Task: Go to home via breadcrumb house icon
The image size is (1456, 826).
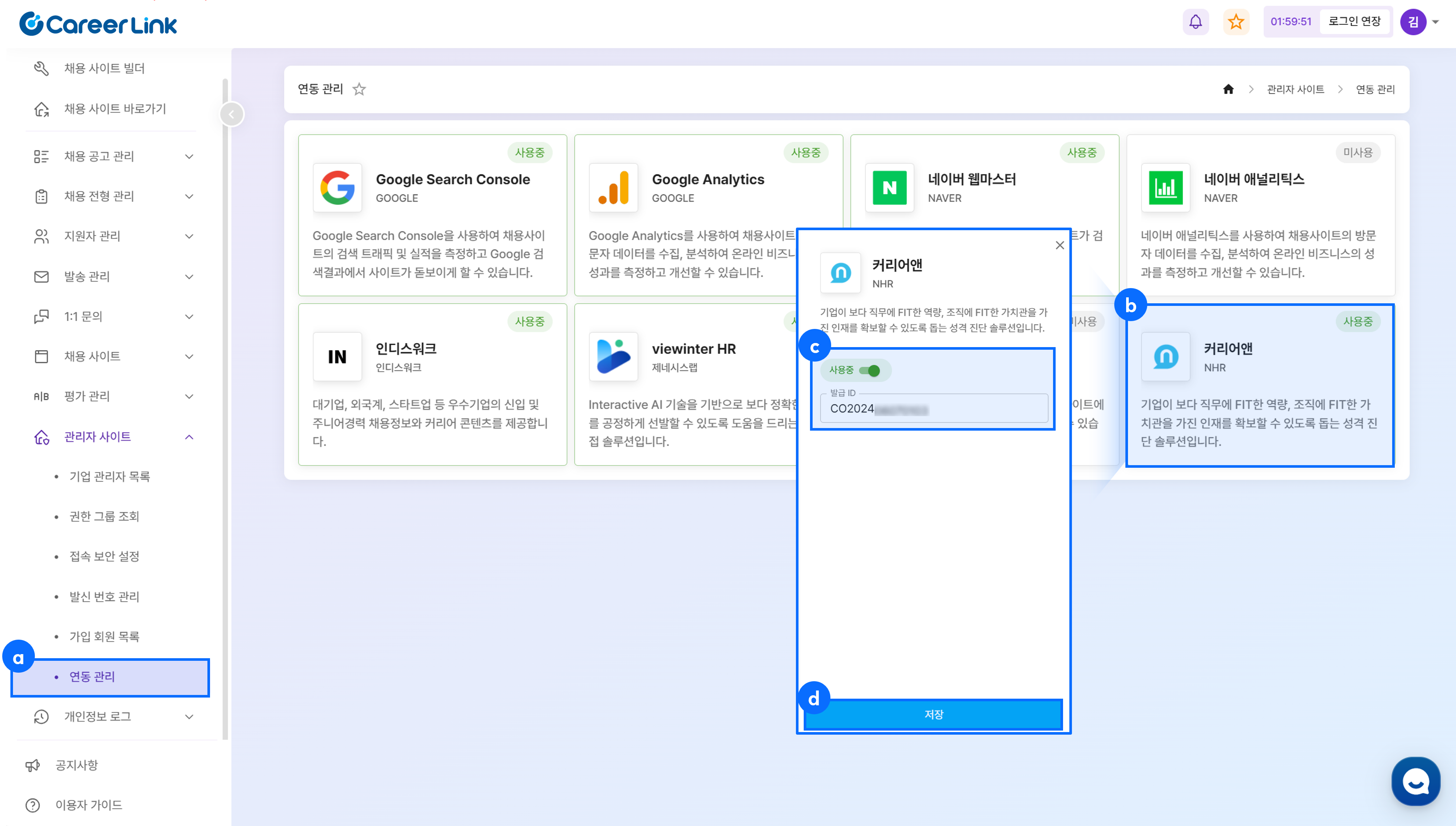Action: coord(1228,89)
